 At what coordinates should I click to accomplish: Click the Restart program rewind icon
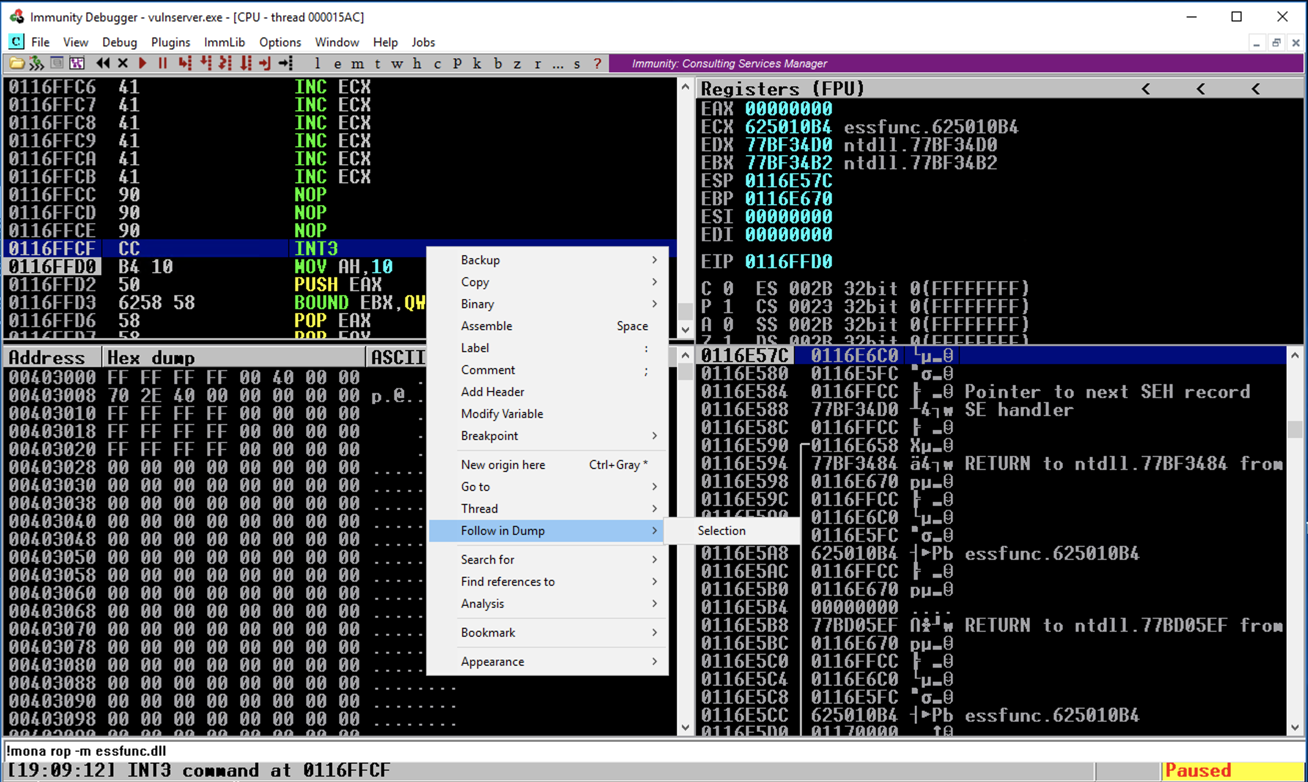click(x=102, y=64)
